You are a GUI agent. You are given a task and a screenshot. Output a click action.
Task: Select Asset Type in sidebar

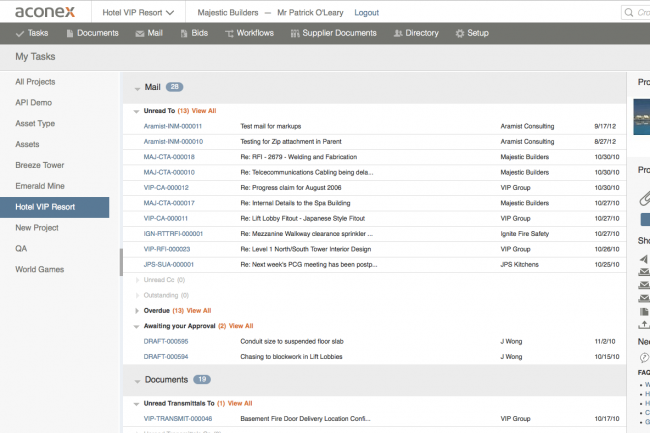pos(35,123)
